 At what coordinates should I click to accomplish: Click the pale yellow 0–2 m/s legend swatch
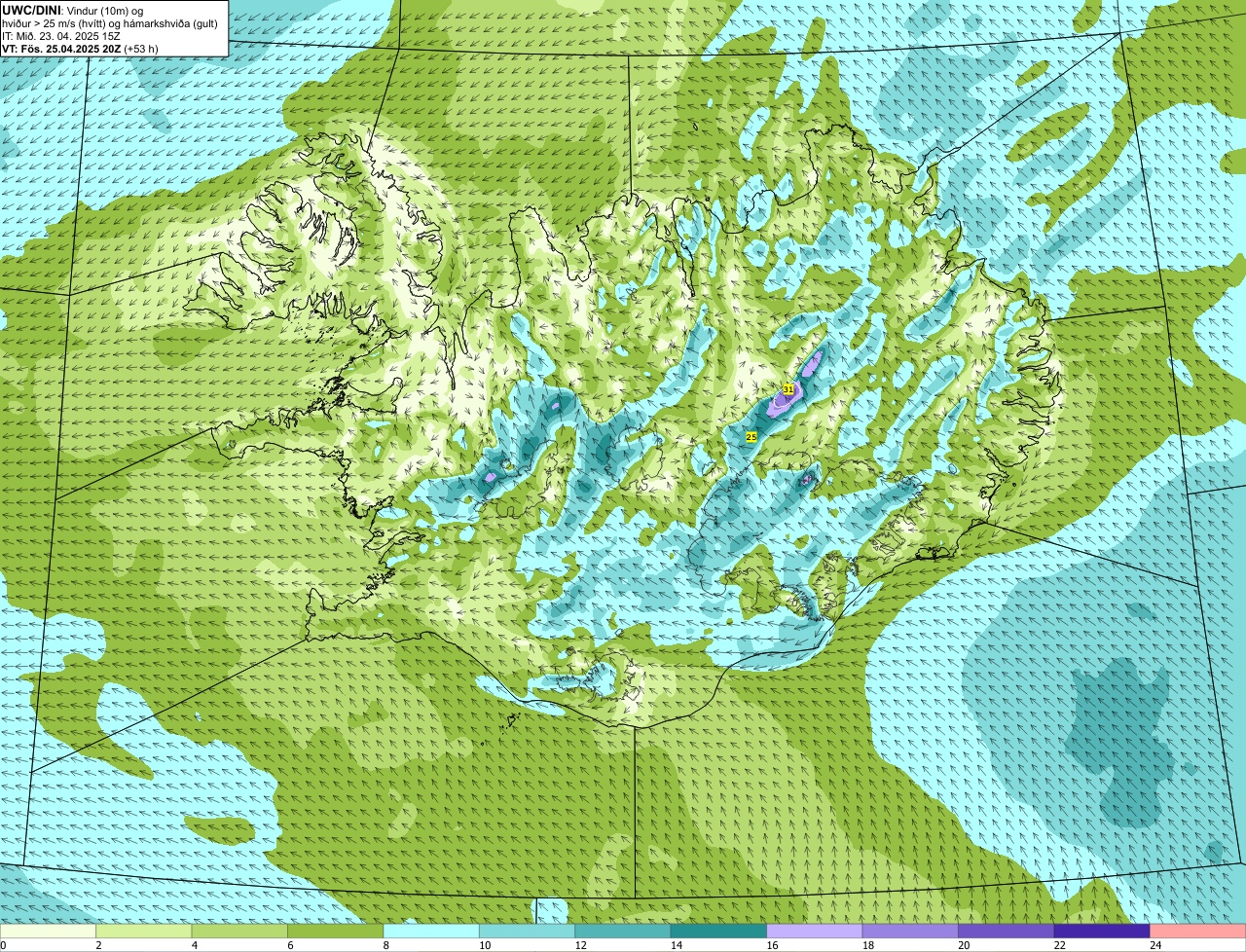pyautogui.click(x=49, y=931)
